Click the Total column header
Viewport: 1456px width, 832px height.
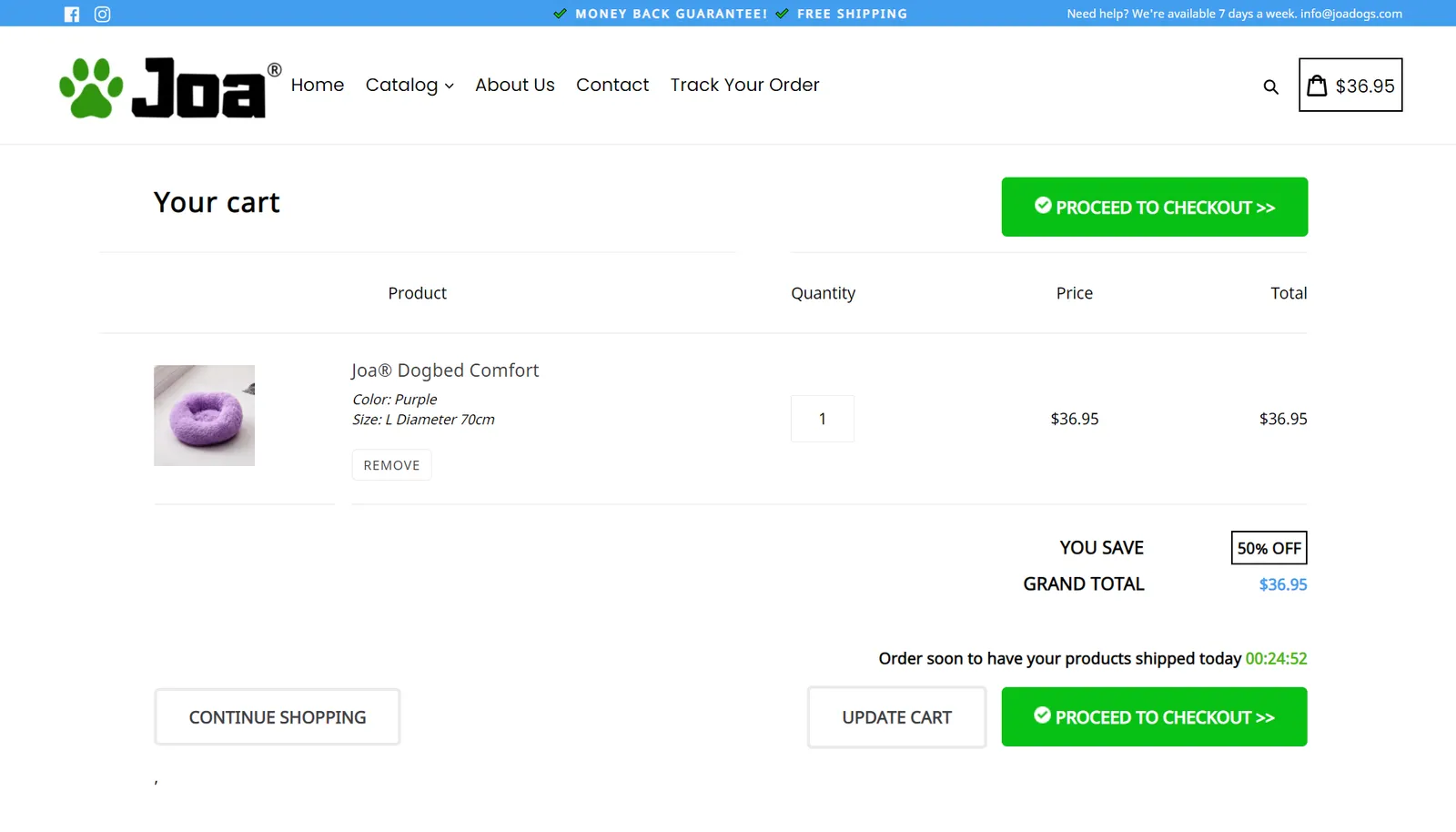point(1289,293)
